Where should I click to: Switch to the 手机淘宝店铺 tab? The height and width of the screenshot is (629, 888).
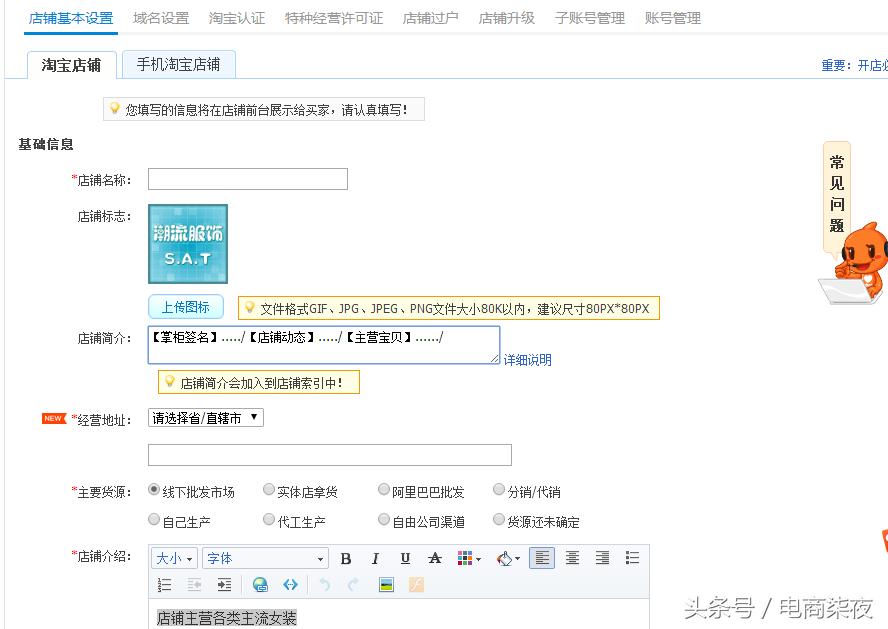pyautogui.click(x=179, y=63)
